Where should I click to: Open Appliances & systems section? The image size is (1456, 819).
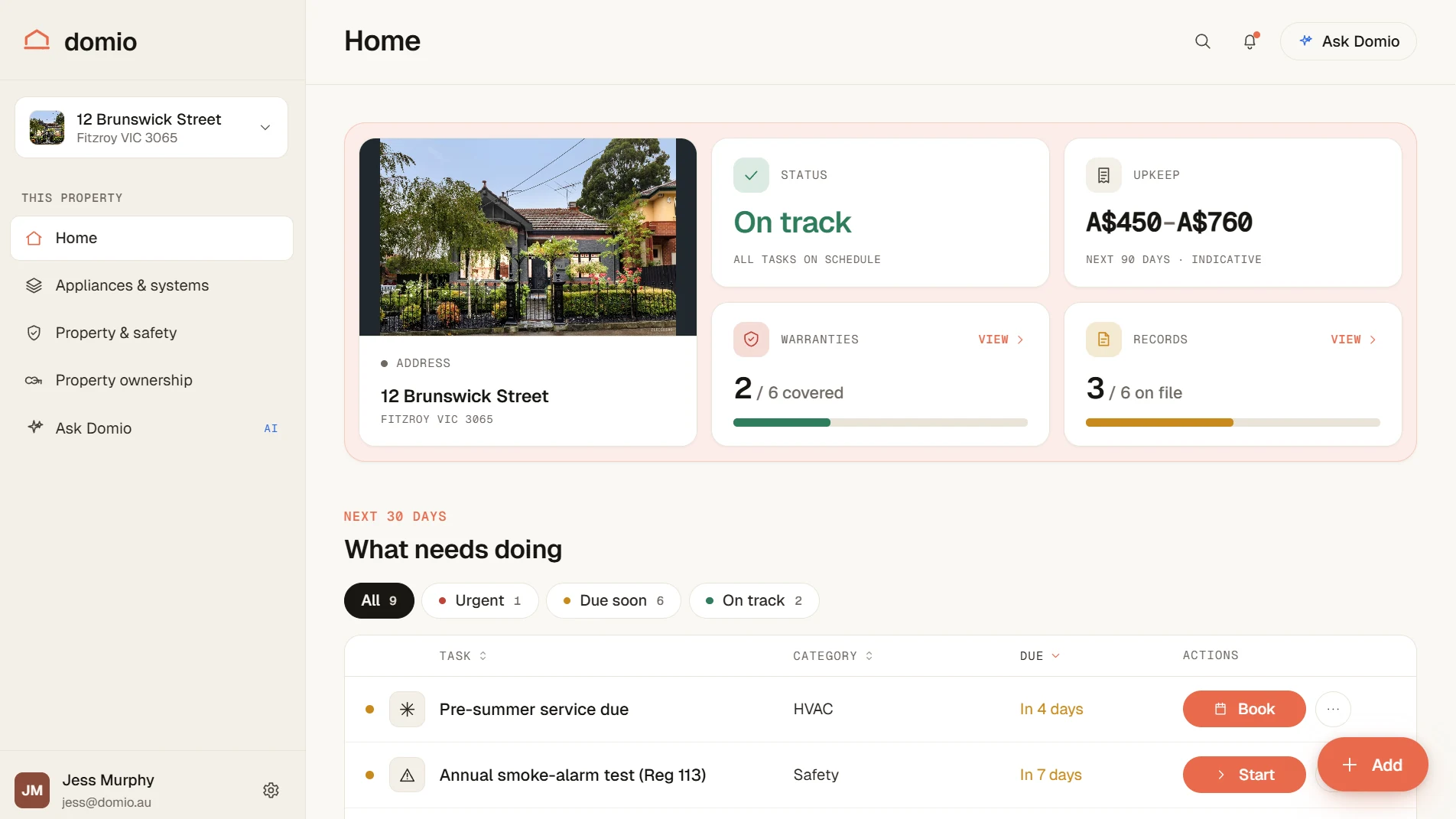[151, 285]
